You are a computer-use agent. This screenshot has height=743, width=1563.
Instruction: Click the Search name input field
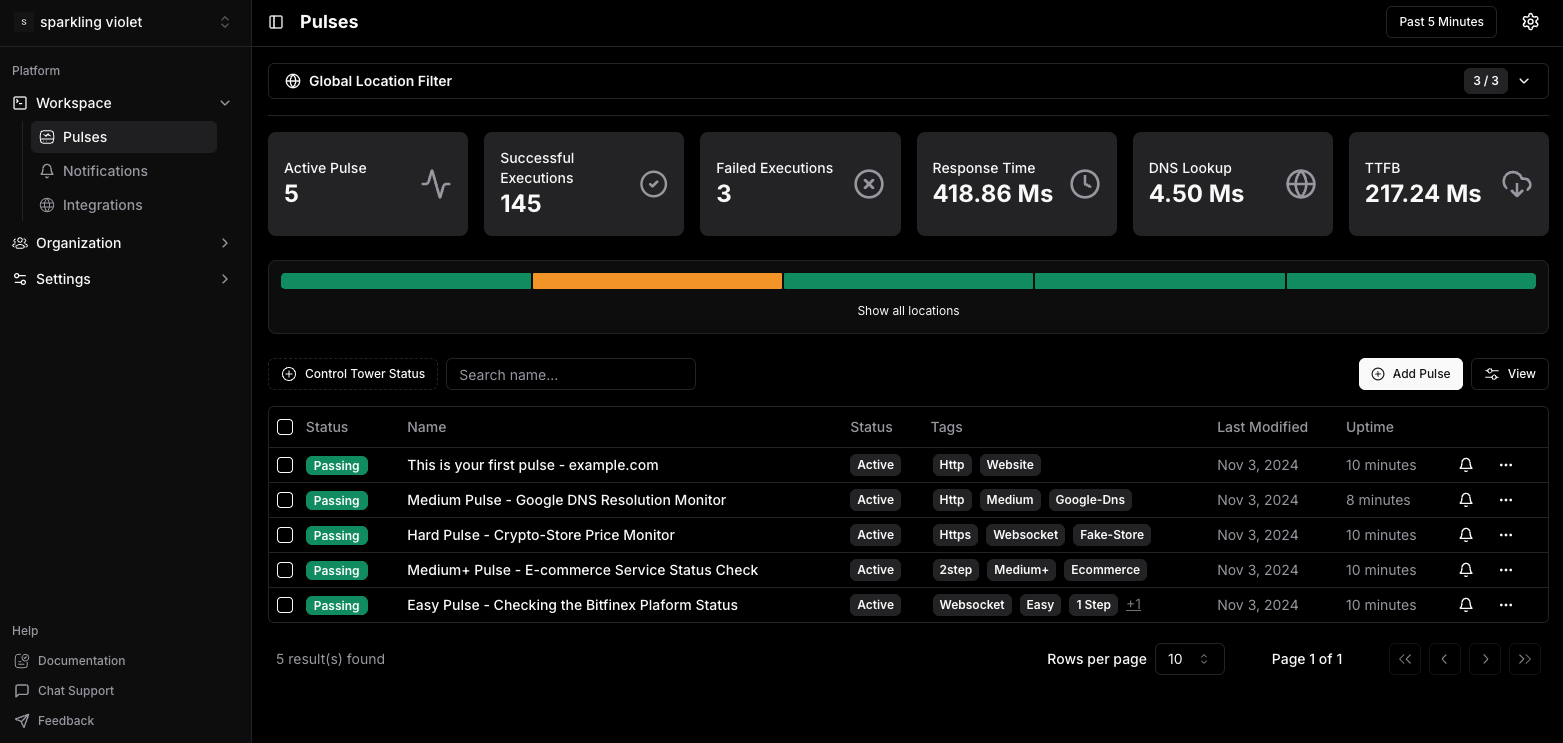571,374
